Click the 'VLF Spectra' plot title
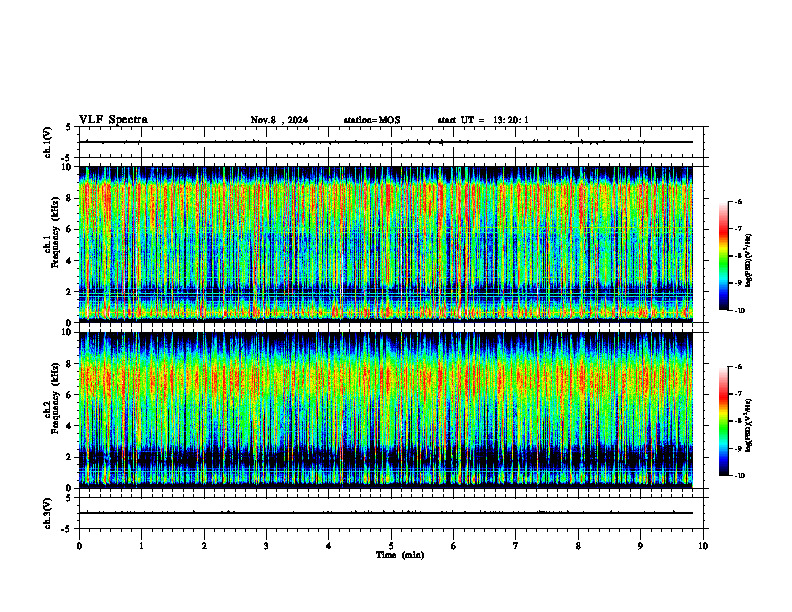This screenshot has width=792, height=612. click(x=113, y=120)
